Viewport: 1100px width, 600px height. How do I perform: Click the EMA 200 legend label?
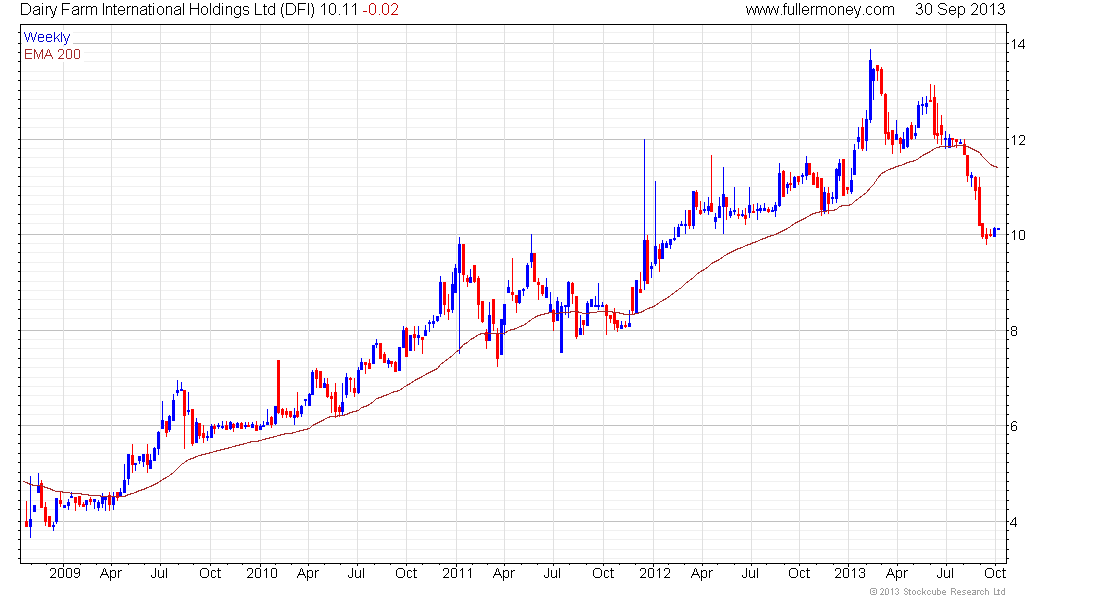pos(52,55)
